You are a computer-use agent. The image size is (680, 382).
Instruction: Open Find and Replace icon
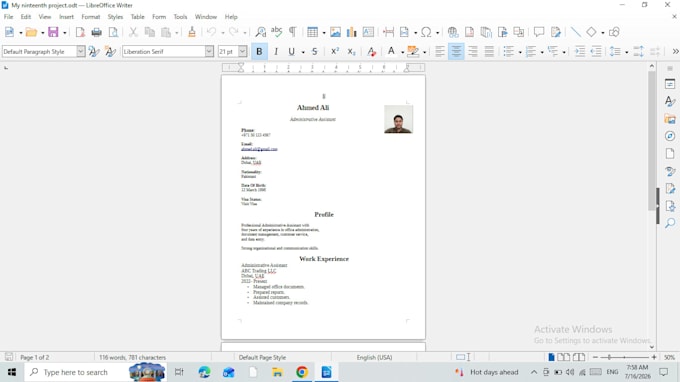260,32
